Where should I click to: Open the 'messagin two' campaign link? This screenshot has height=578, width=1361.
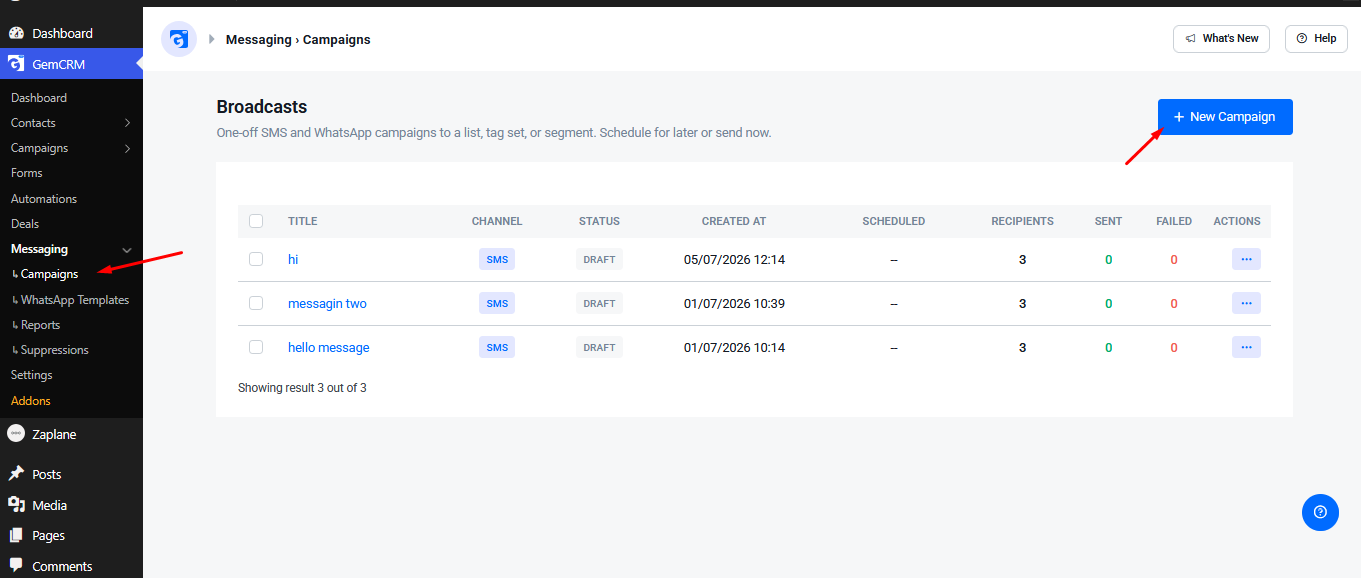(x=327, y=303)
